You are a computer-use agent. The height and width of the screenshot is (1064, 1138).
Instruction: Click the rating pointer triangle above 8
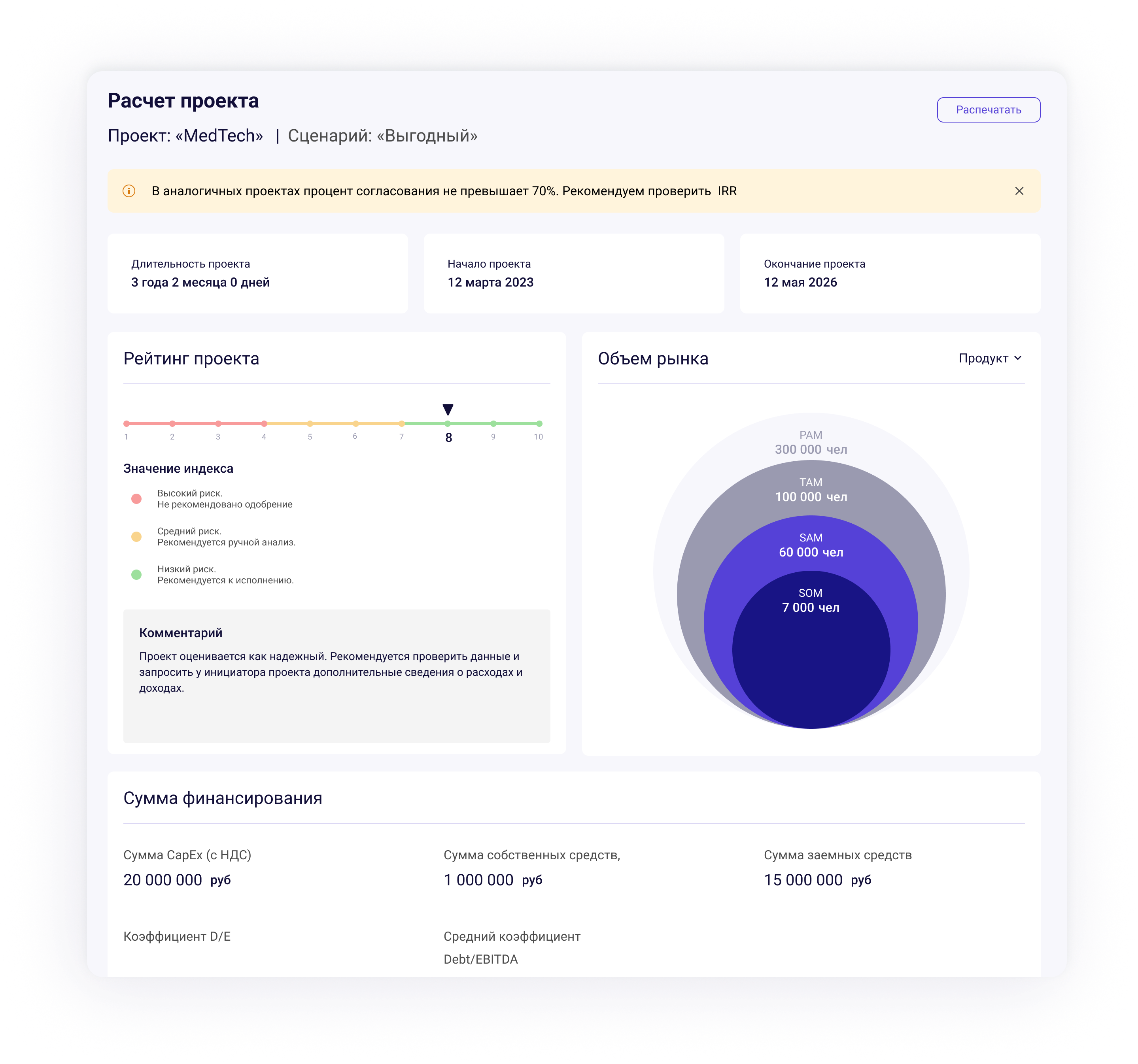448,409
